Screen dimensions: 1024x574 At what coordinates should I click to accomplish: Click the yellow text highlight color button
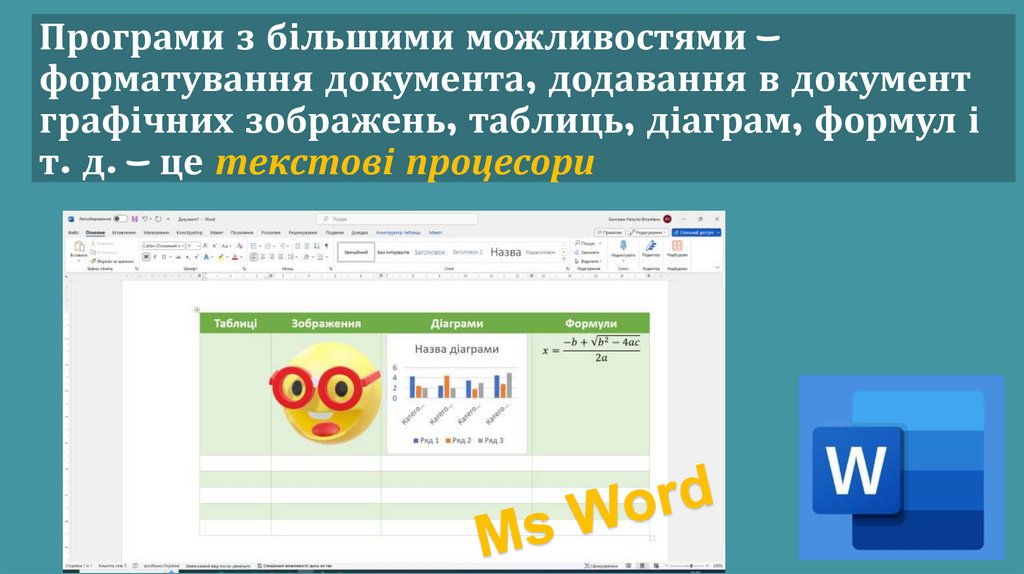(221, 257)
